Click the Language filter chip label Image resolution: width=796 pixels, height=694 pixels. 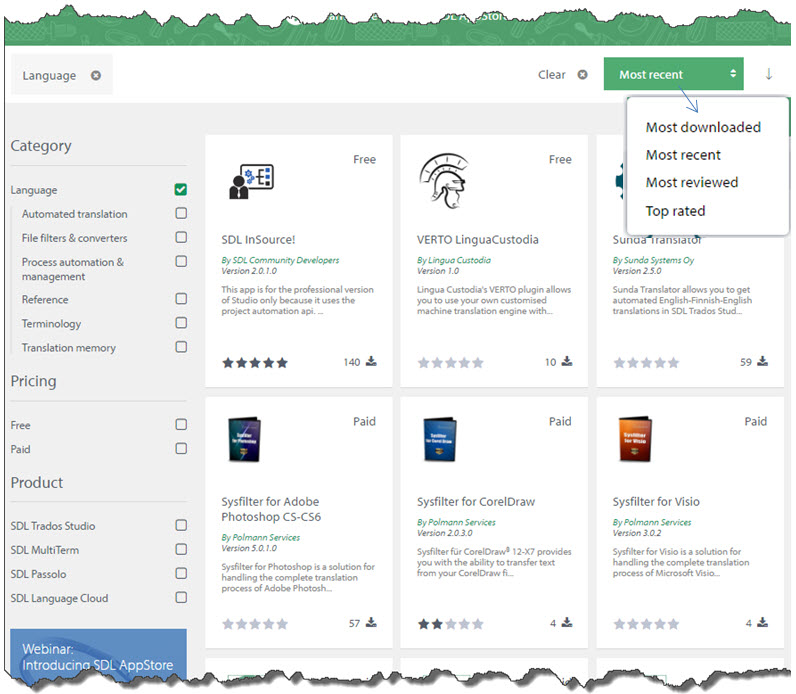[49, 75]
